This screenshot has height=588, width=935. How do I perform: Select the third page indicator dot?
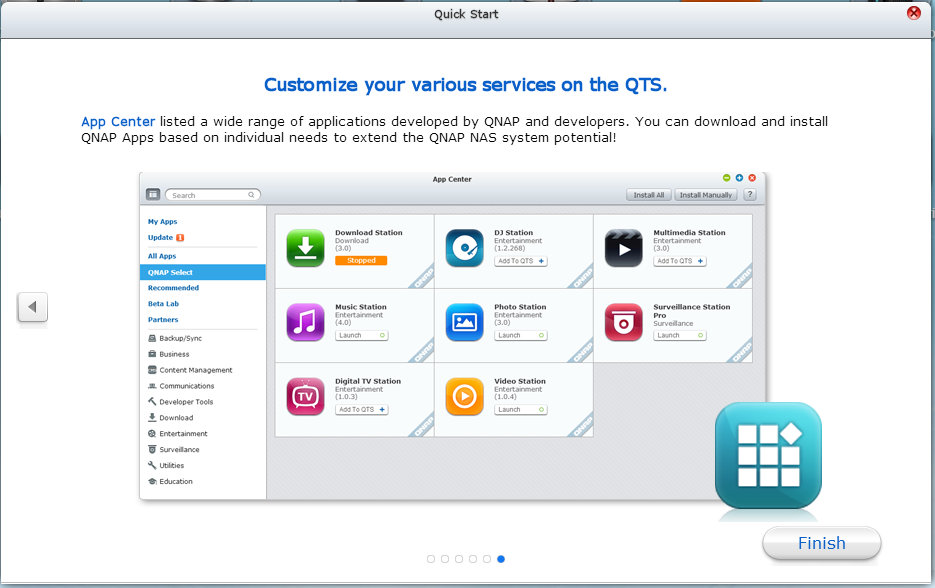click(x=459, y=559)
